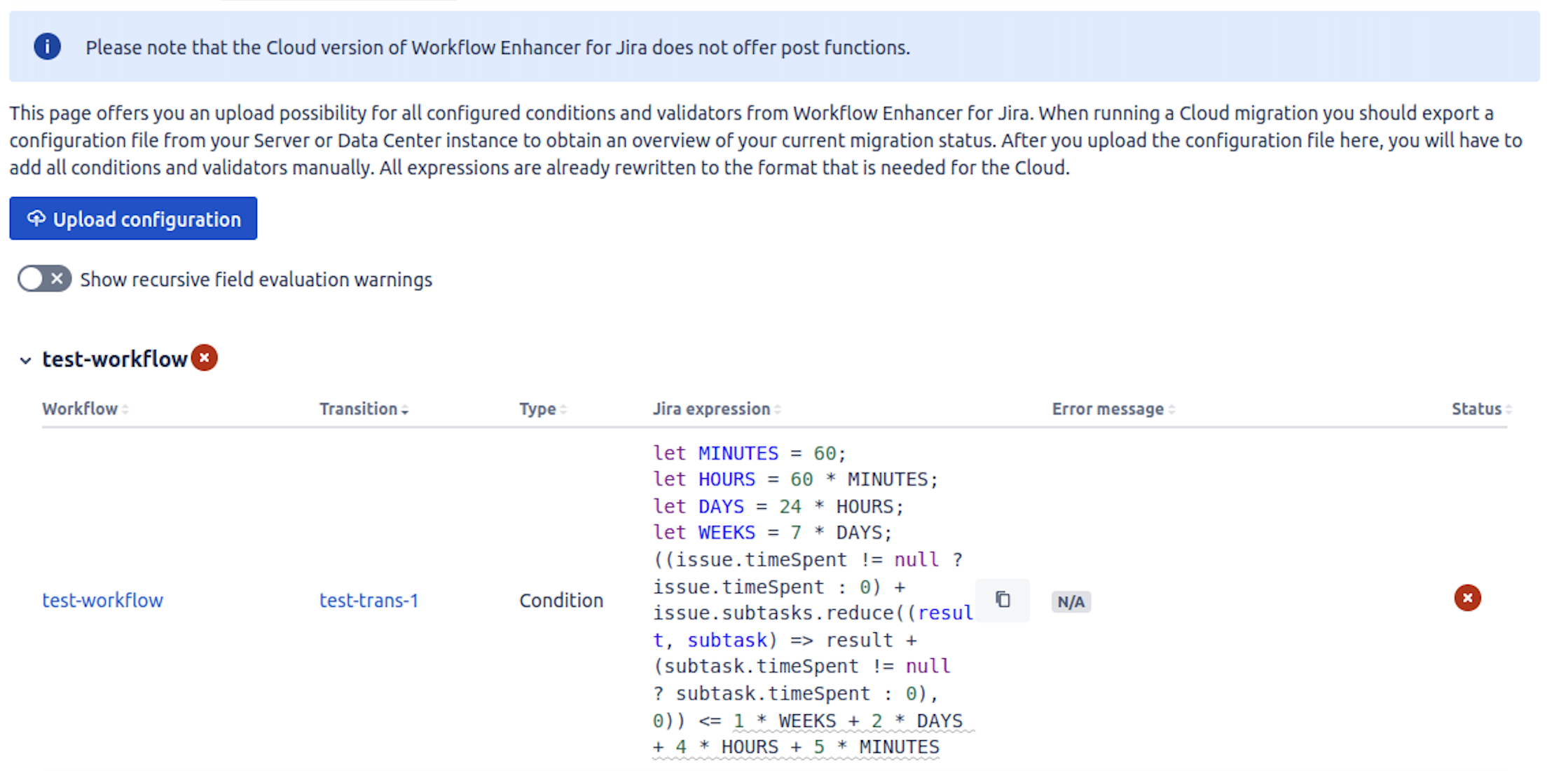Click the N/A error message badge
The height and width of the screenshot is (771, 1568).
(1071, 601)
